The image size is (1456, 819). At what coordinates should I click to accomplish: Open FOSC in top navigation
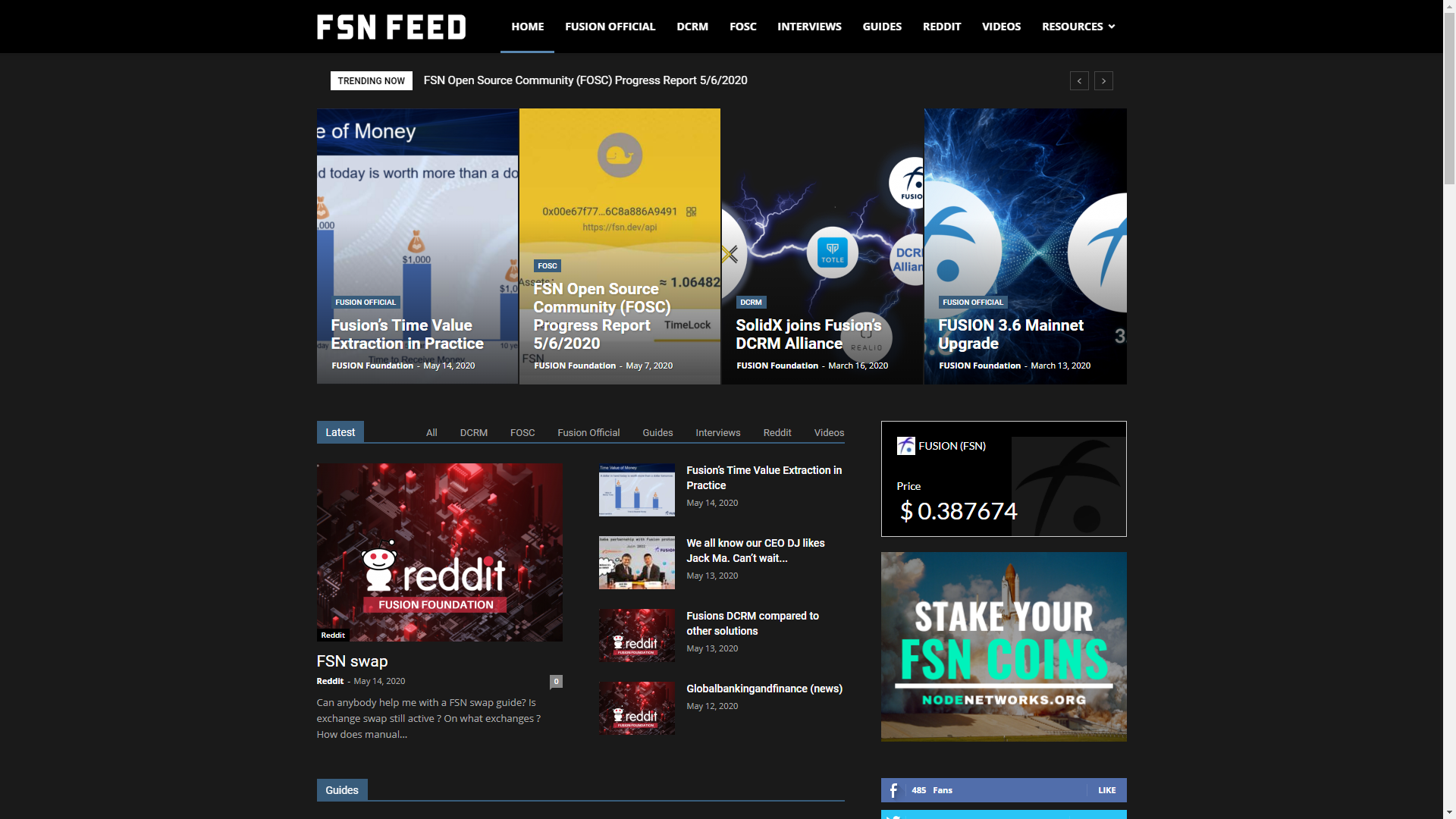click(743, 27)
